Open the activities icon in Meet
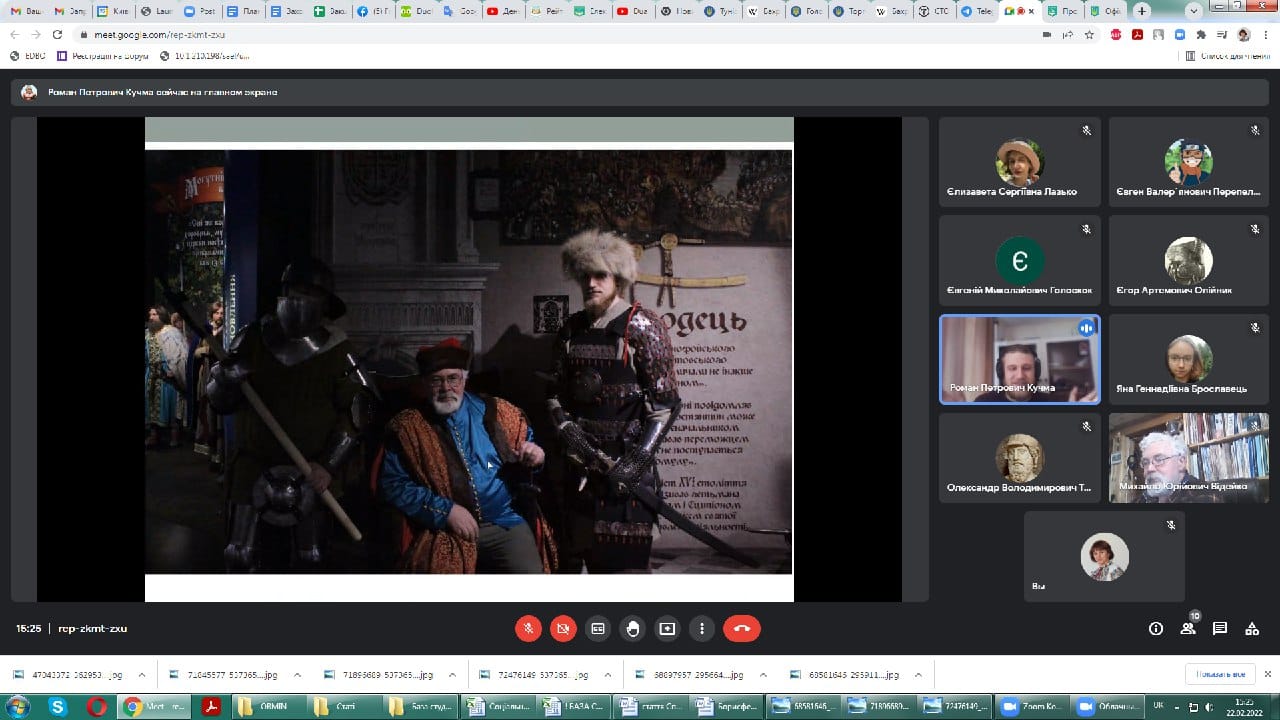Image resolution: width=1280 pixels, height=720 pixels. [x=1252, y=629]
